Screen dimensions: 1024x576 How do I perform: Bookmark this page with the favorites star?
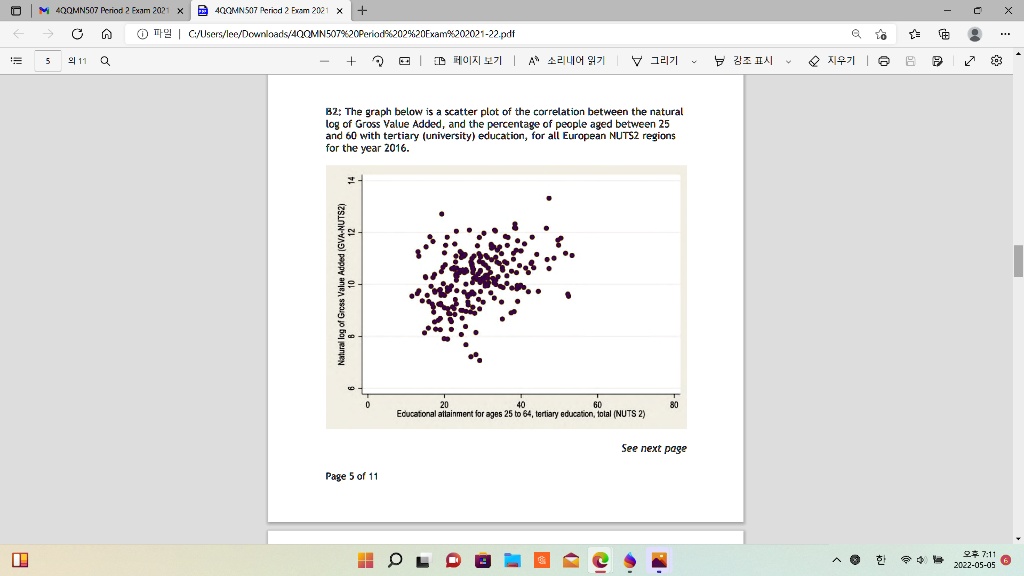click(880, 33)
